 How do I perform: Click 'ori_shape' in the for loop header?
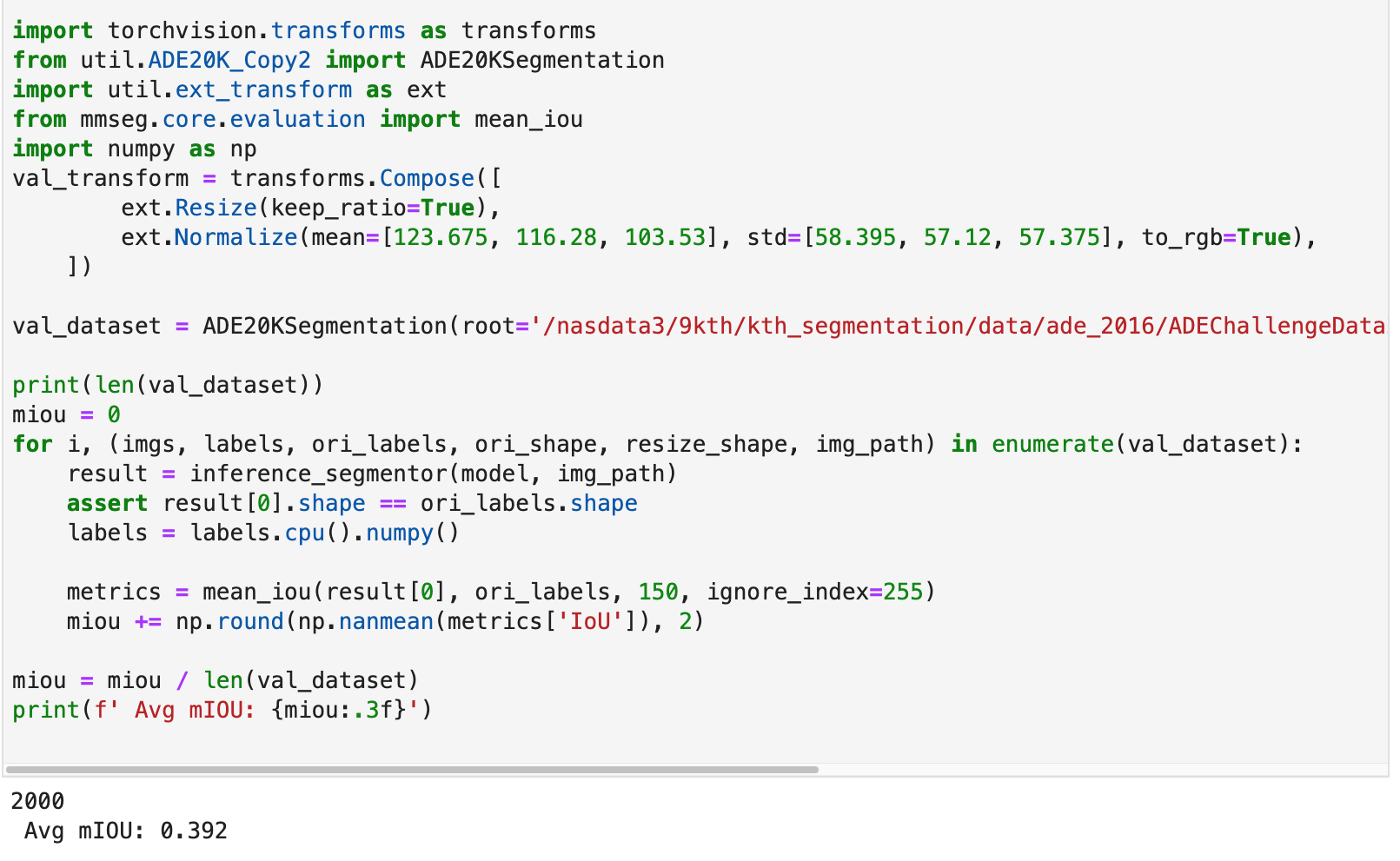(536, 444)
